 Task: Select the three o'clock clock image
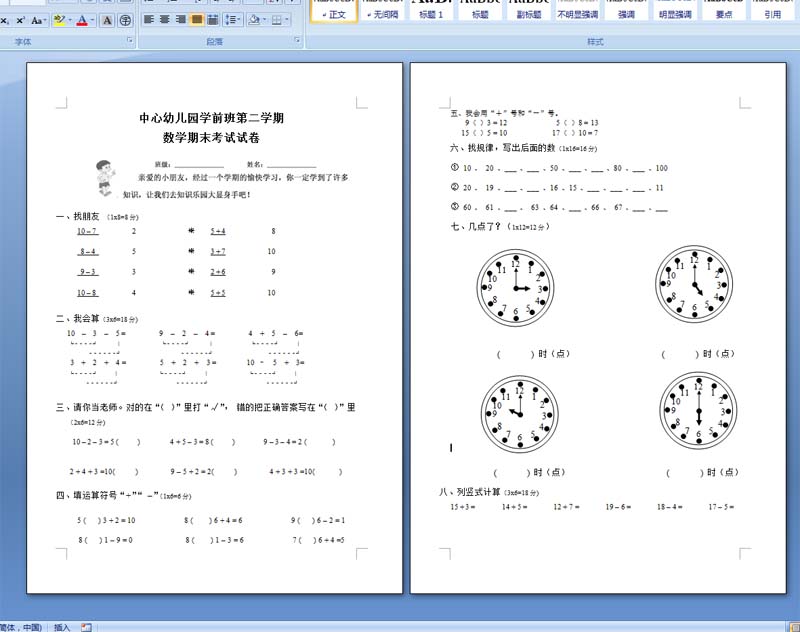pos(515,288)
